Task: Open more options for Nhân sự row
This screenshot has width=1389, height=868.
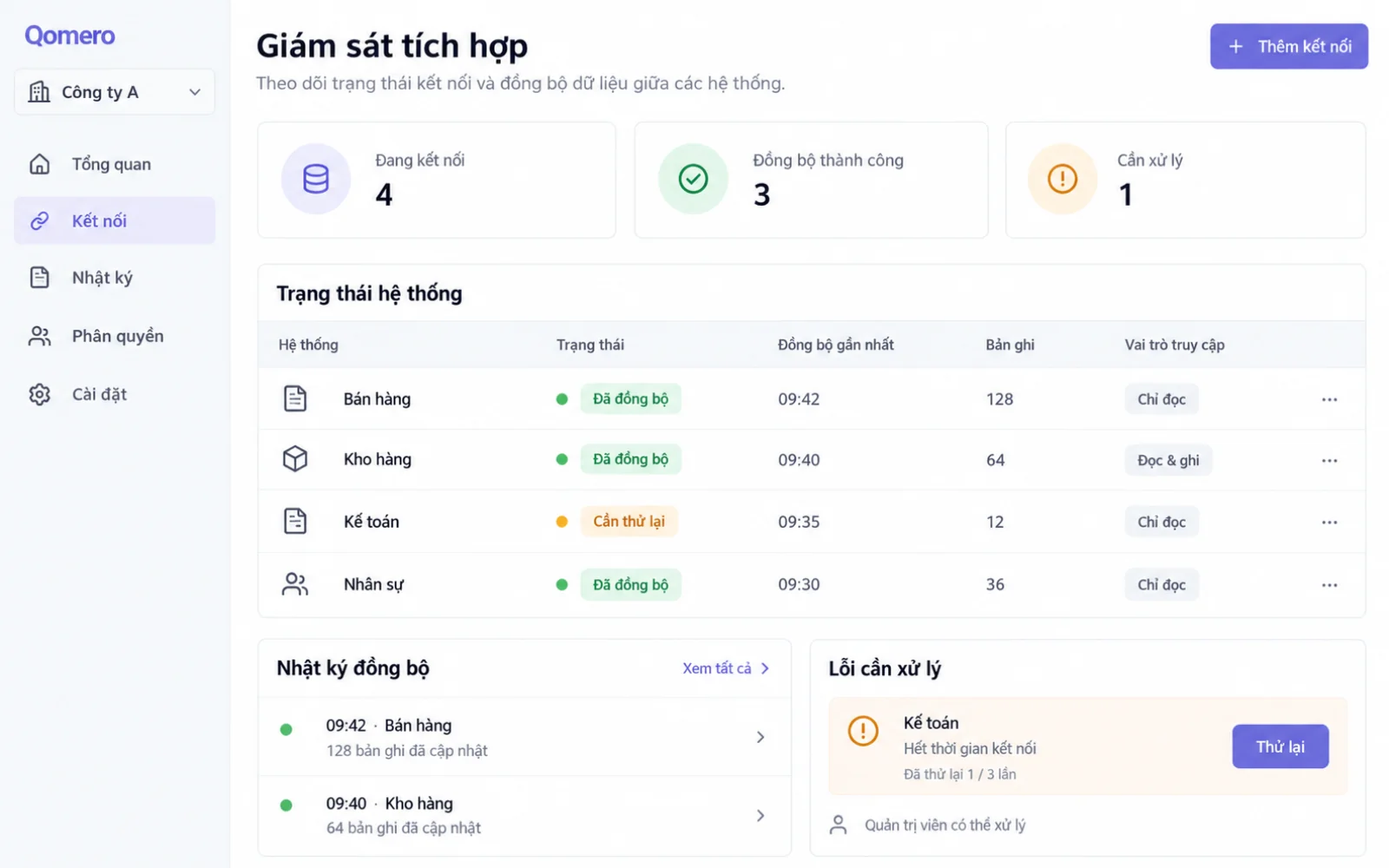Action: 1329,585
